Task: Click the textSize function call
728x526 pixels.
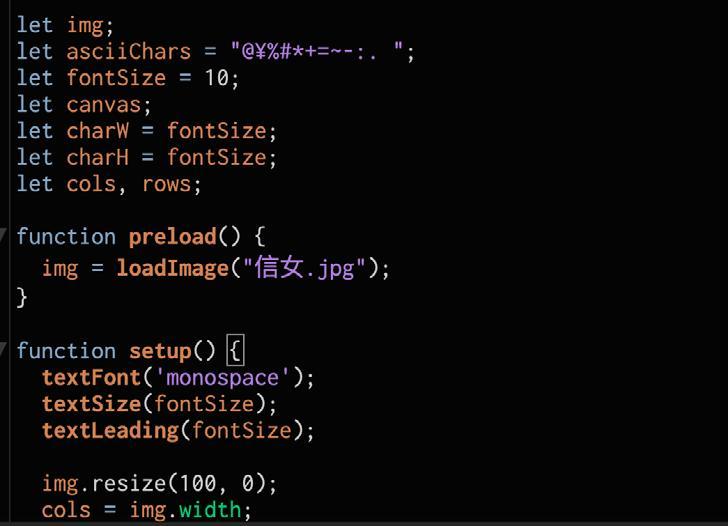Action: [91, 404]
